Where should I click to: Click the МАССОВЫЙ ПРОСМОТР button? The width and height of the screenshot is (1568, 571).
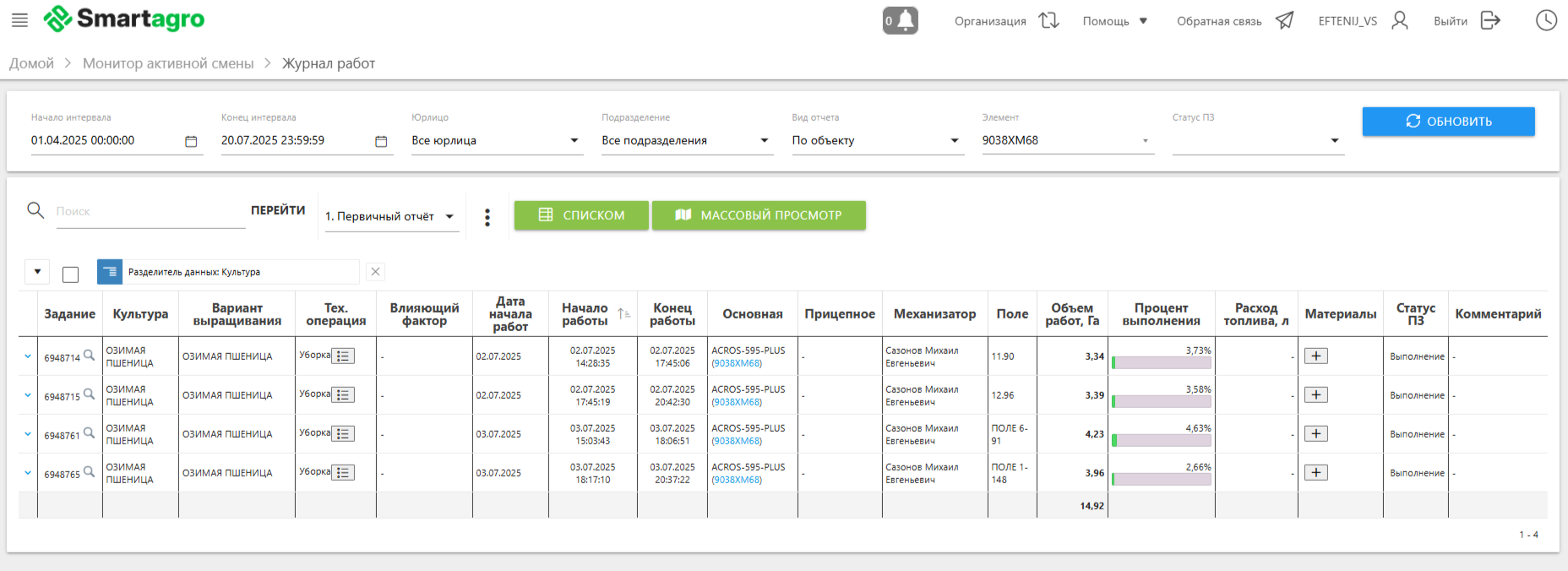pos(758,215)
